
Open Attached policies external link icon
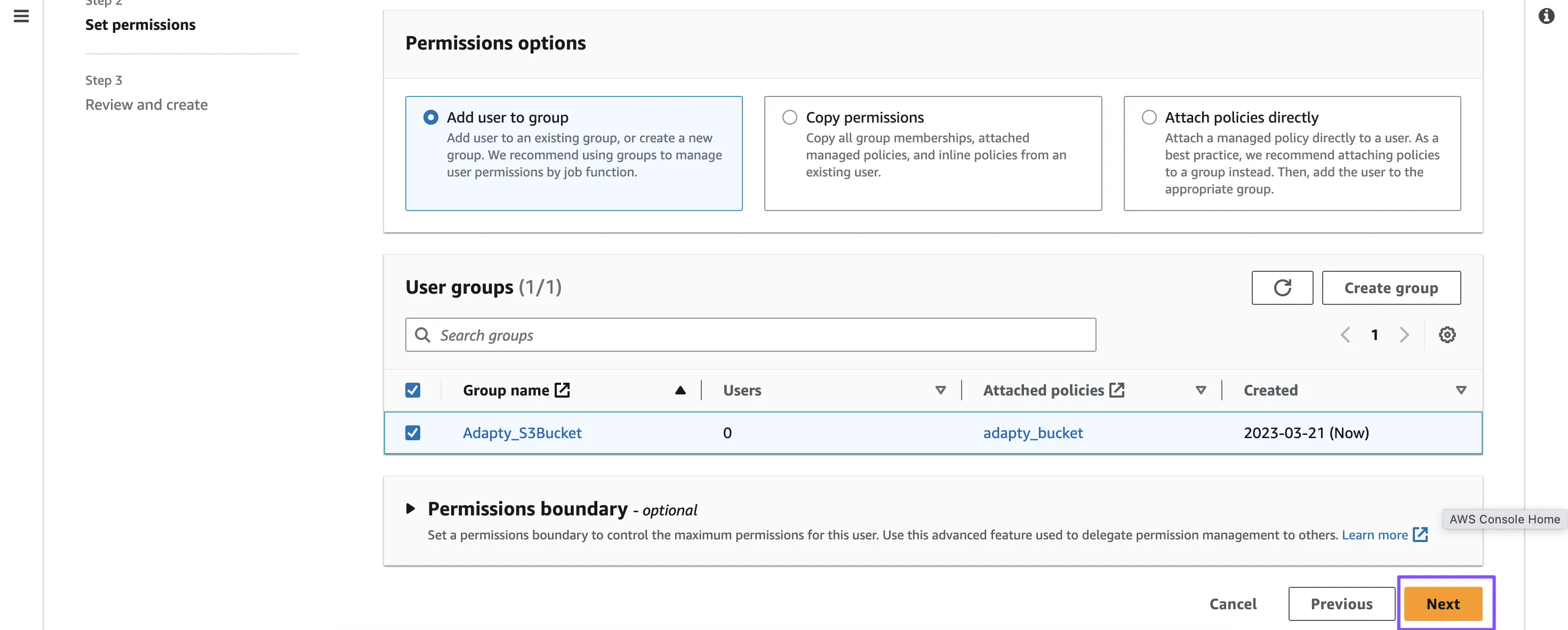tap(1117, 390)
